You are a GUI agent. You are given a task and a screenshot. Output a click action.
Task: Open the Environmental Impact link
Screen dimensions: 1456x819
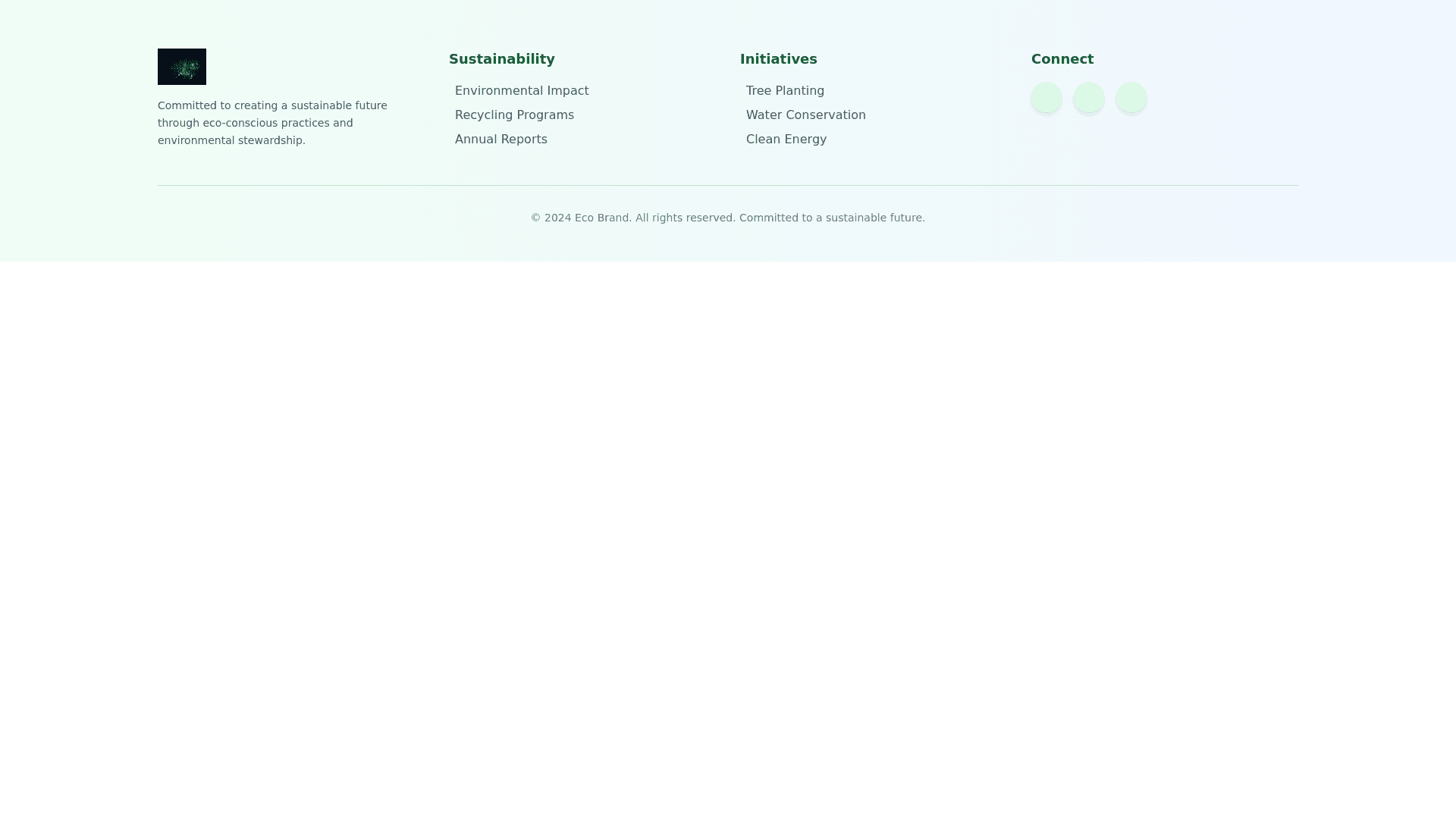coord(522,91)
